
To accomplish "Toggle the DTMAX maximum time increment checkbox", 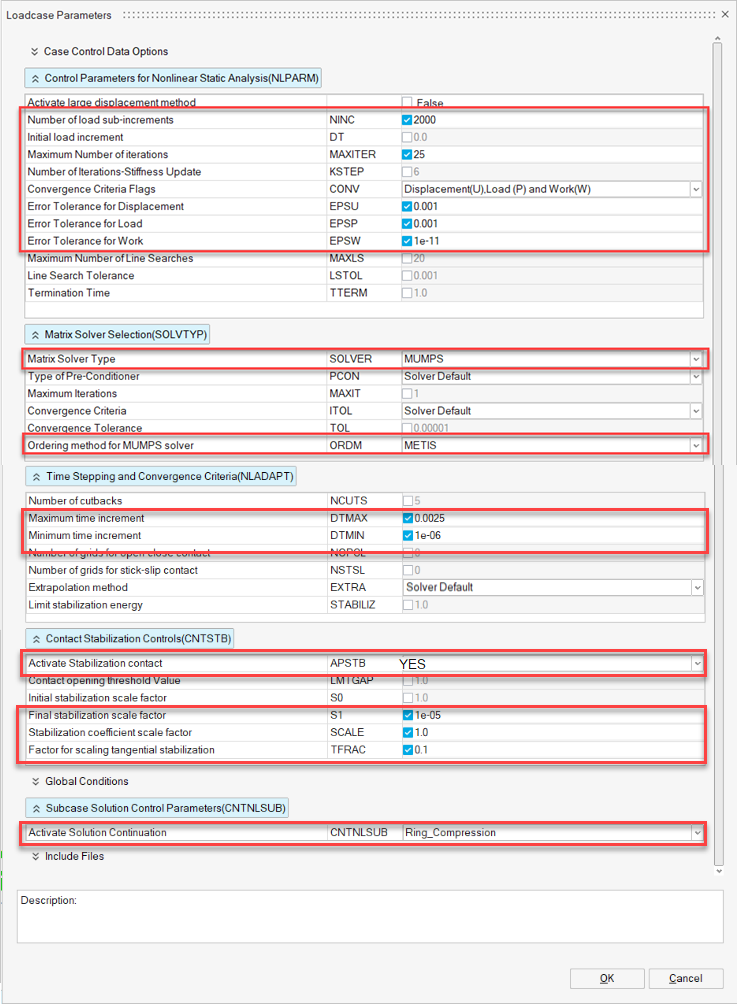I will [407, 518].
